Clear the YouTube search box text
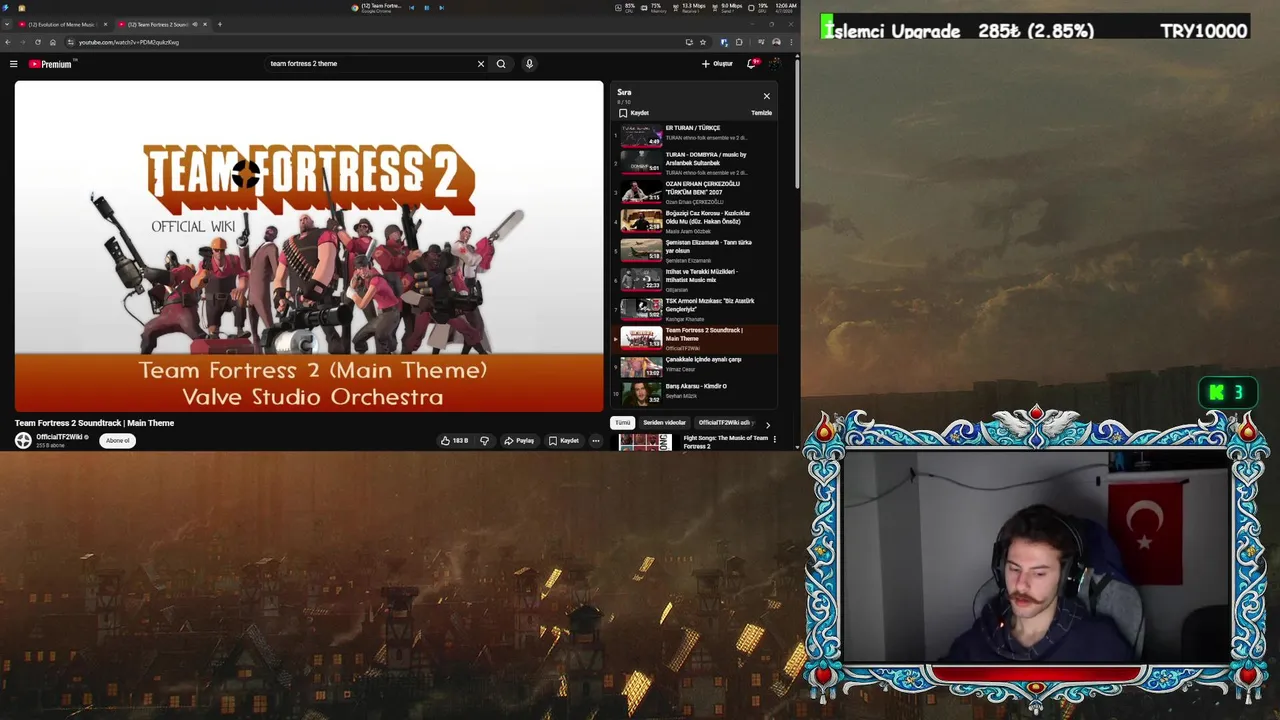Image resolution: width=1280 pixels, height=720 pixels. coord(480,64)
